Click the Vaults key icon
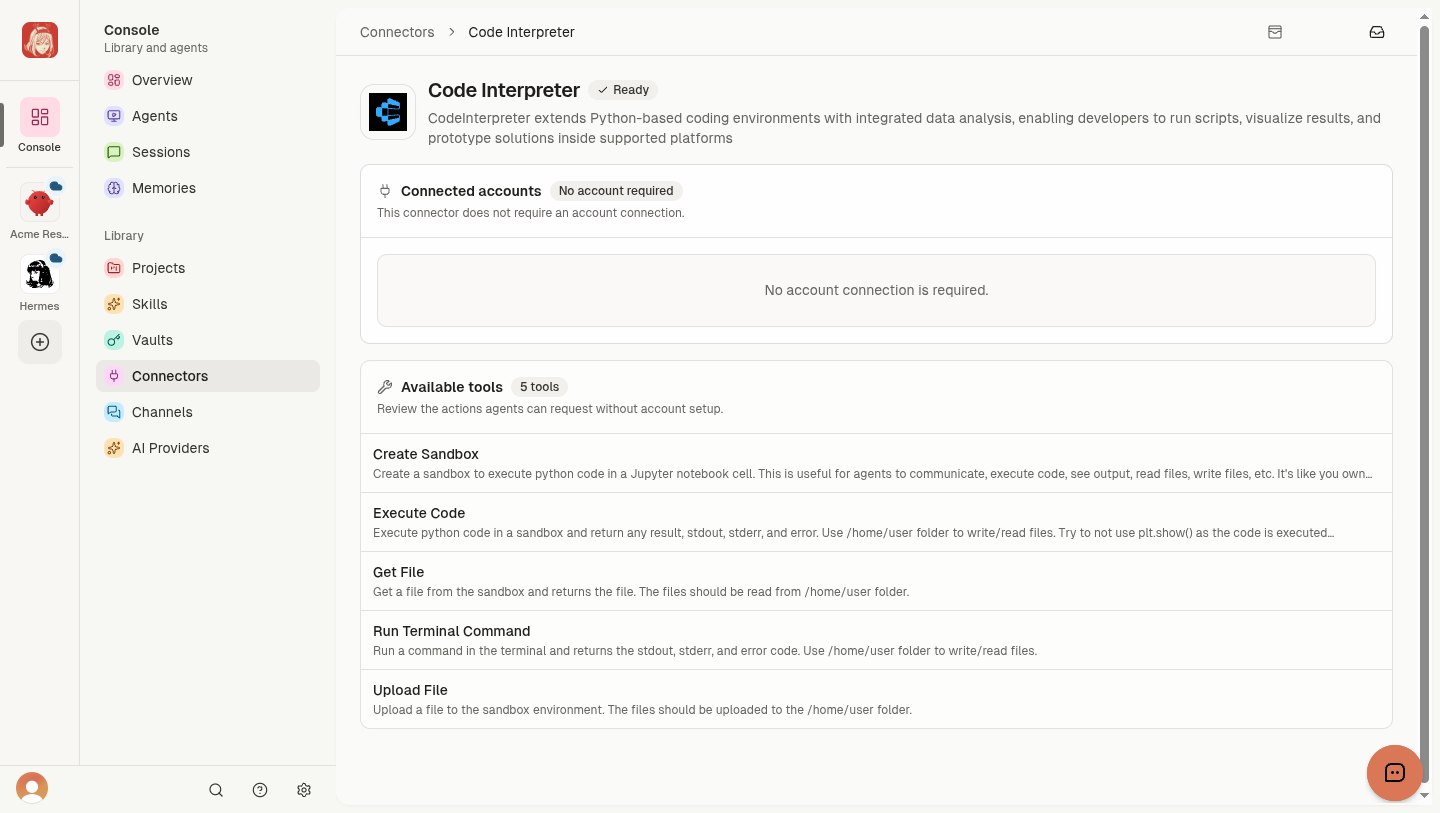The image size is (1440, 813). [x=114, y=340]
